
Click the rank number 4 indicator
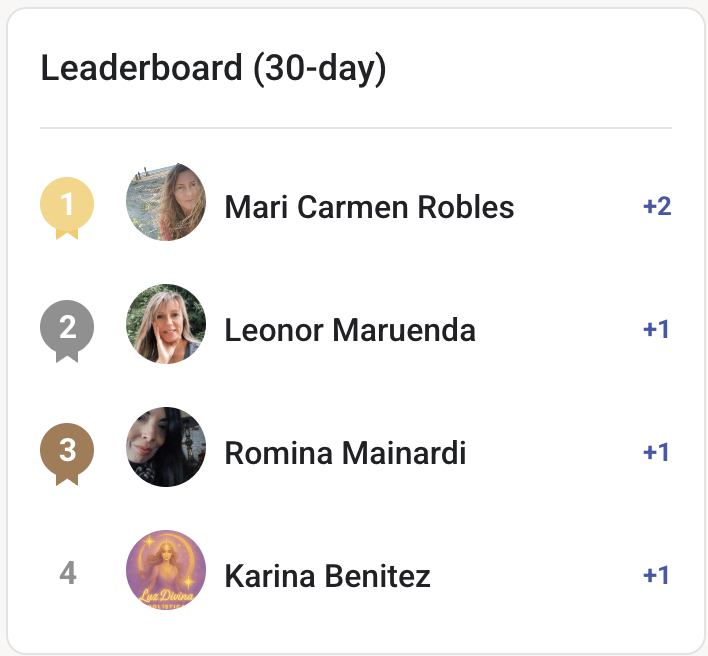point(67,573)
